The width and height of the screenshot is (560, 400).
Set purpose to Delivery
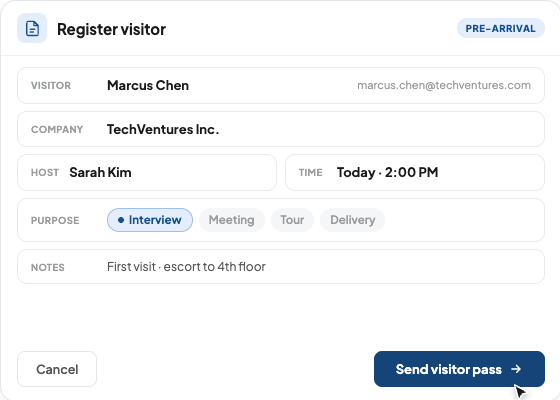(352, 220)
